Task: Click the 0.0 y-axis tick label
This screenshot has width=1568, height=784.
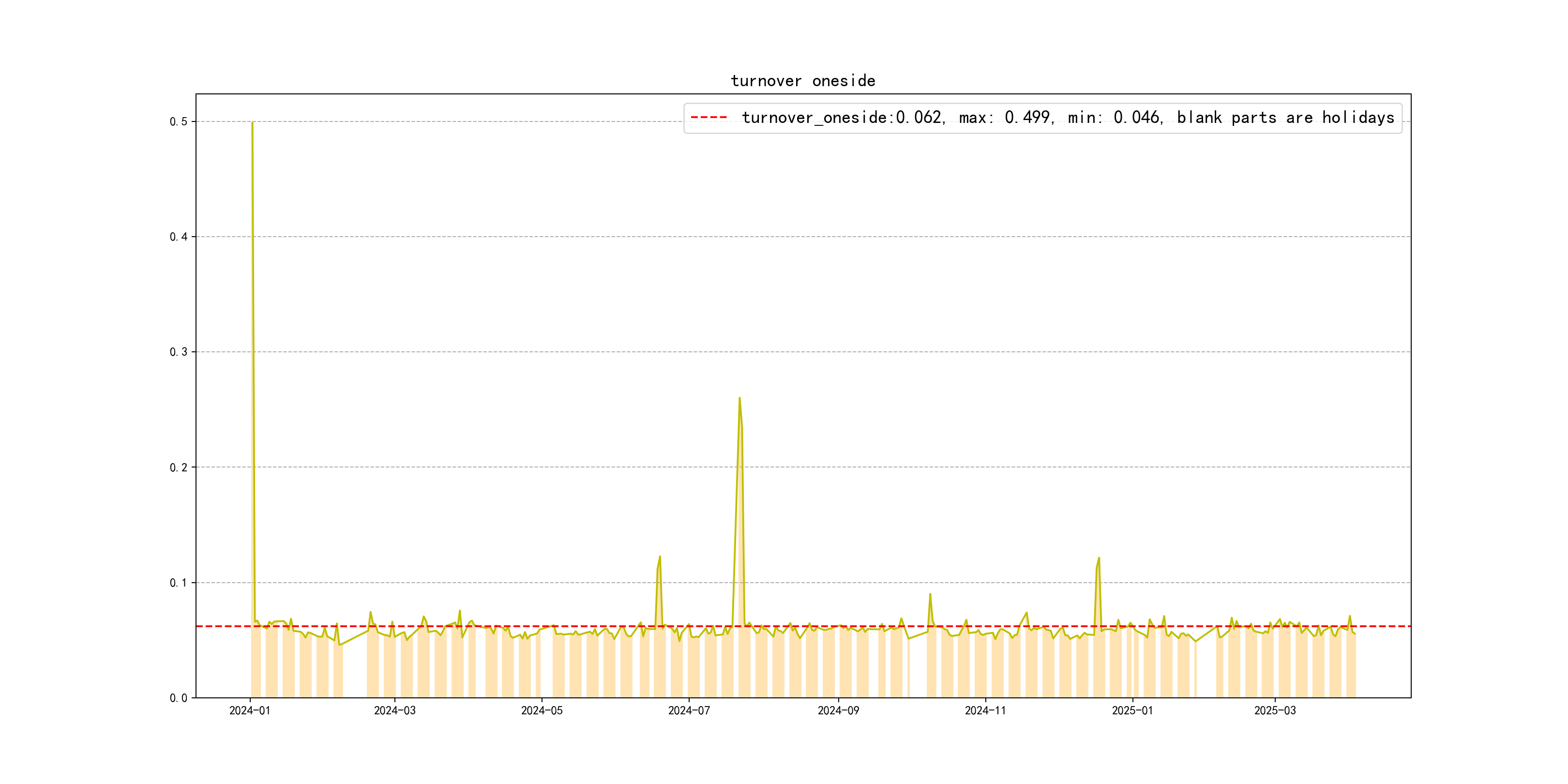Action: click(179, 697)
